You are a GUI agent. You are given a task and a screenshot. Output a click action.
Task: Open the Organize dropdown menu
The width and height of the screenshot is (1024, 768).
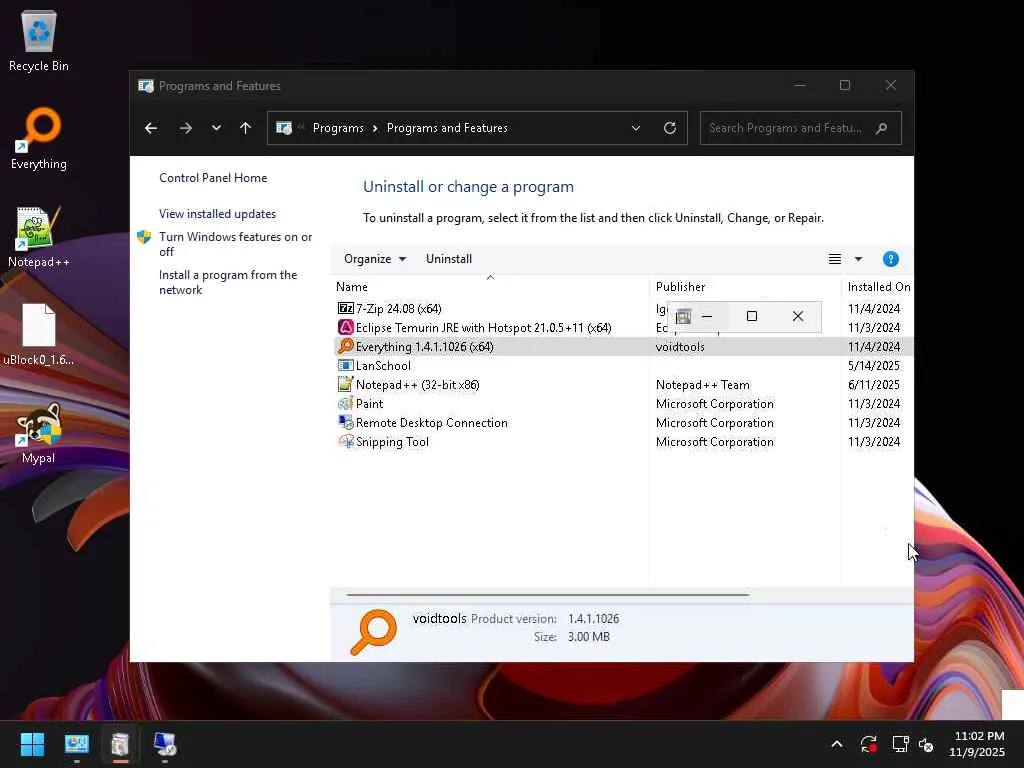pos(375,259)
